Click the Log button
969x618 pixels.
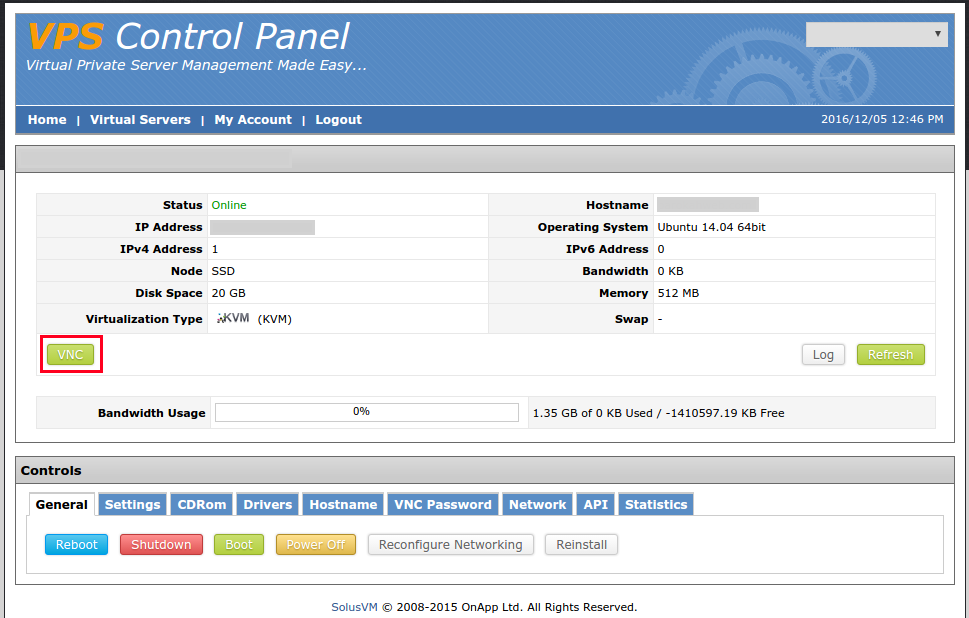point(823,354)
